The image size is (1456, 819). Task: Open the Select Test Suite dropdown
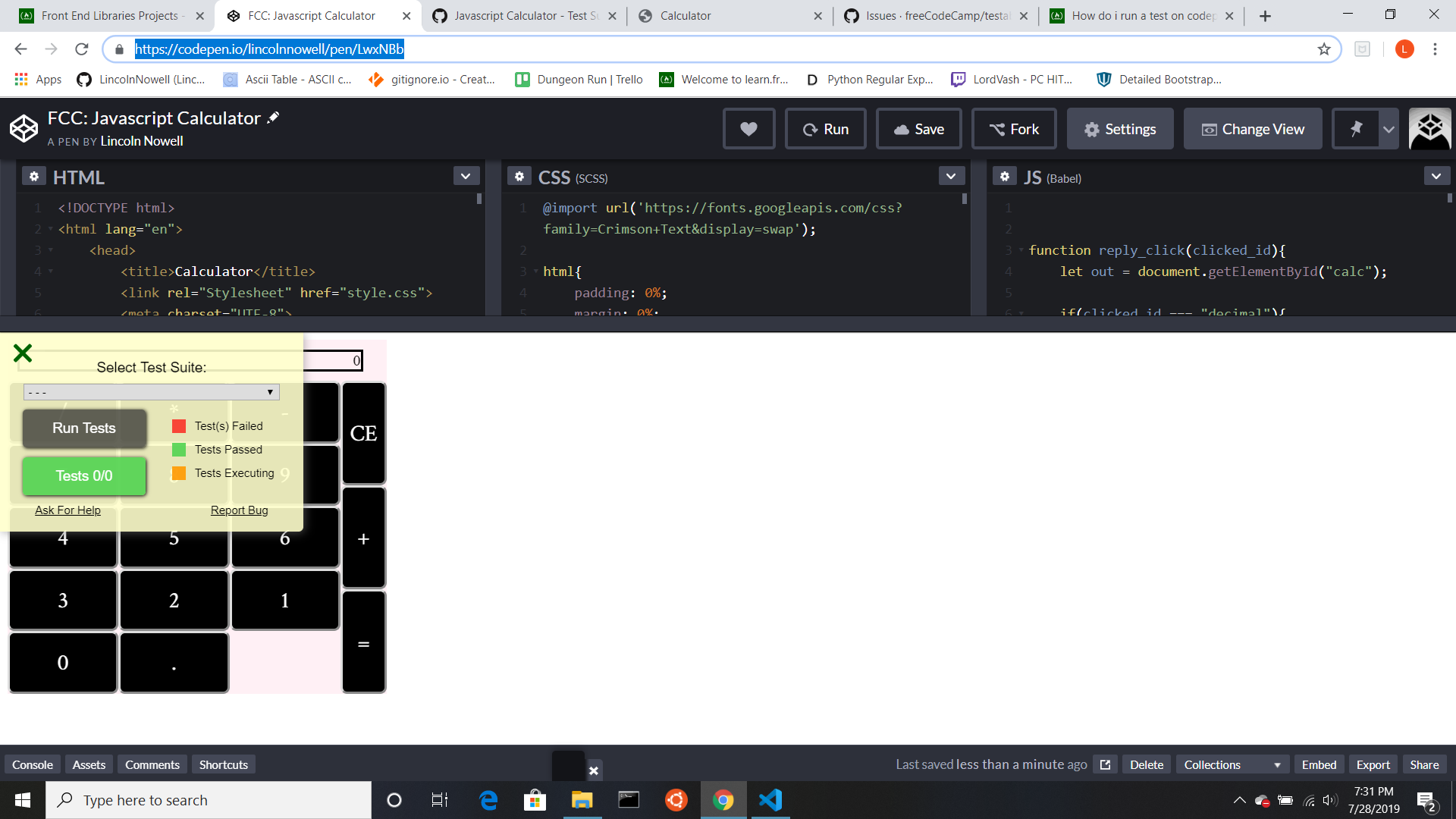(151, 392)
